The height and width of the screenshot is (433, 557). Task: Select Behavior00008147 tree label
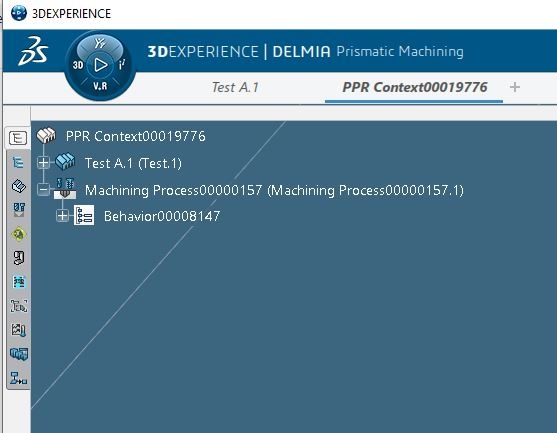pyautogui.click(x=162, y=216)
